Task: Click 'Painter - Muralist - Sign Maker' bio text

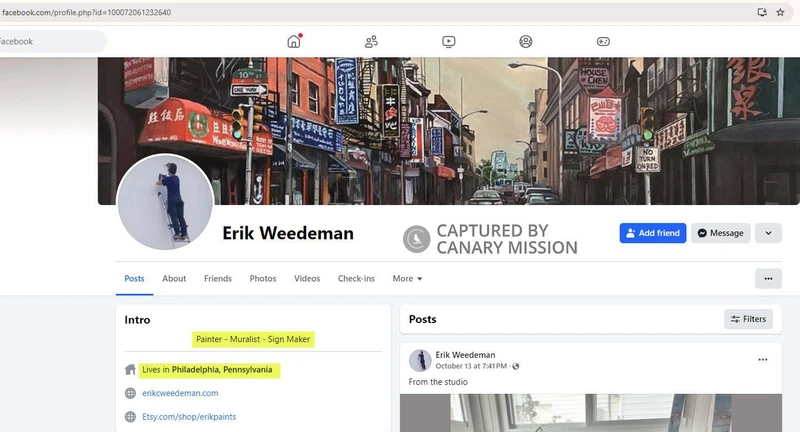Action: click(253, 339)
